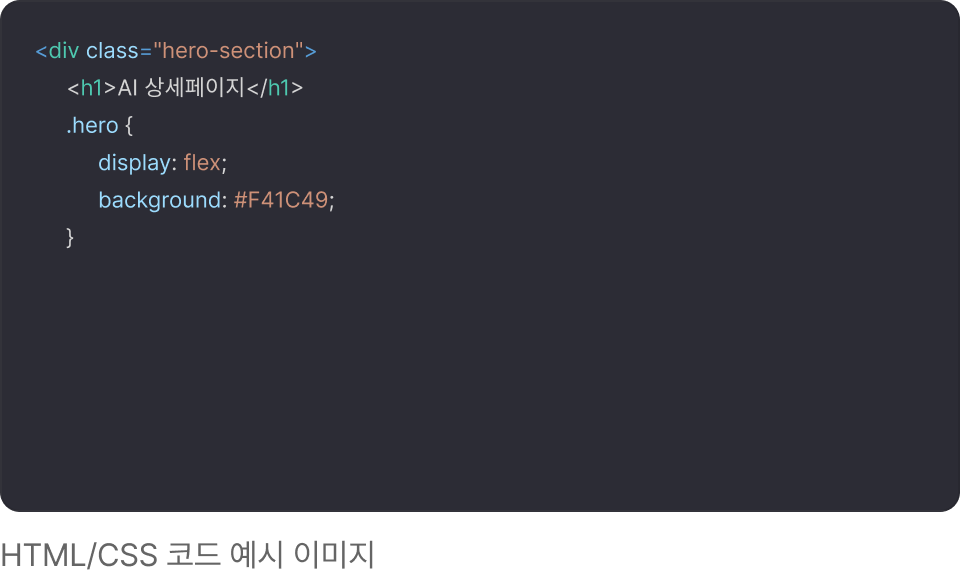Click the "AI" heading text

click(x=128, y=88)
